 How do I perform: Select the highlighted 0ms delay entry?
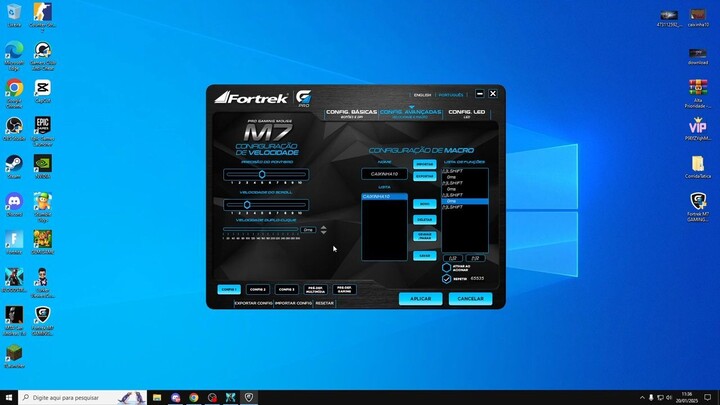[x=465, y=201]
